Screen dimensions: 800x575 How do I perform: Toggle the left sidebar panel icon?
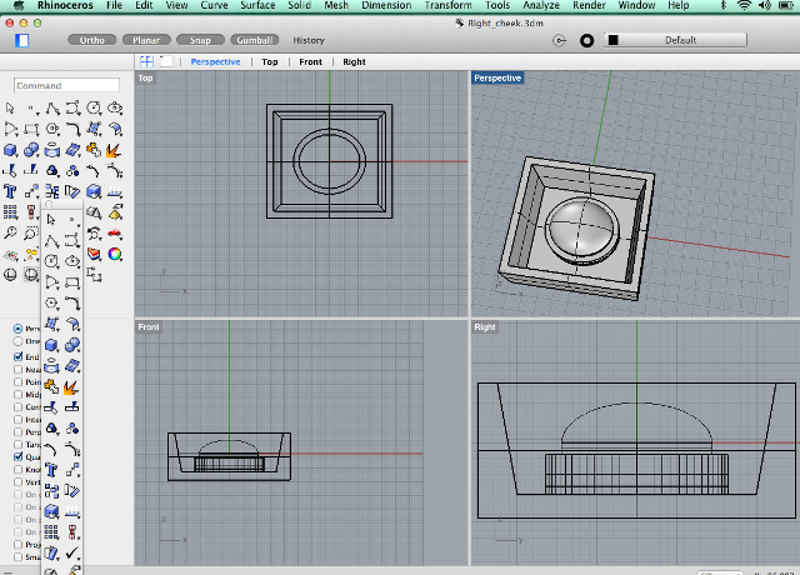tap(21, 40)
